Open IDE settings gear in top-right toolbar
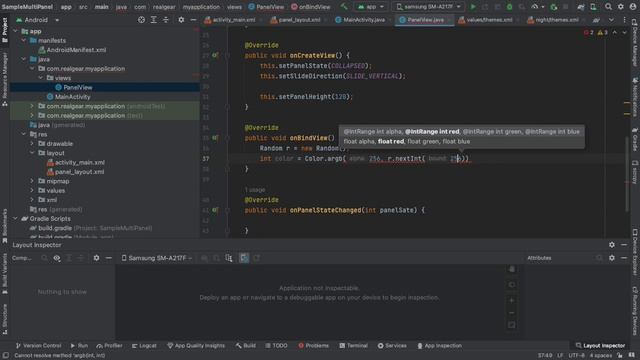640x360 pixels. [x=620, y=7]
